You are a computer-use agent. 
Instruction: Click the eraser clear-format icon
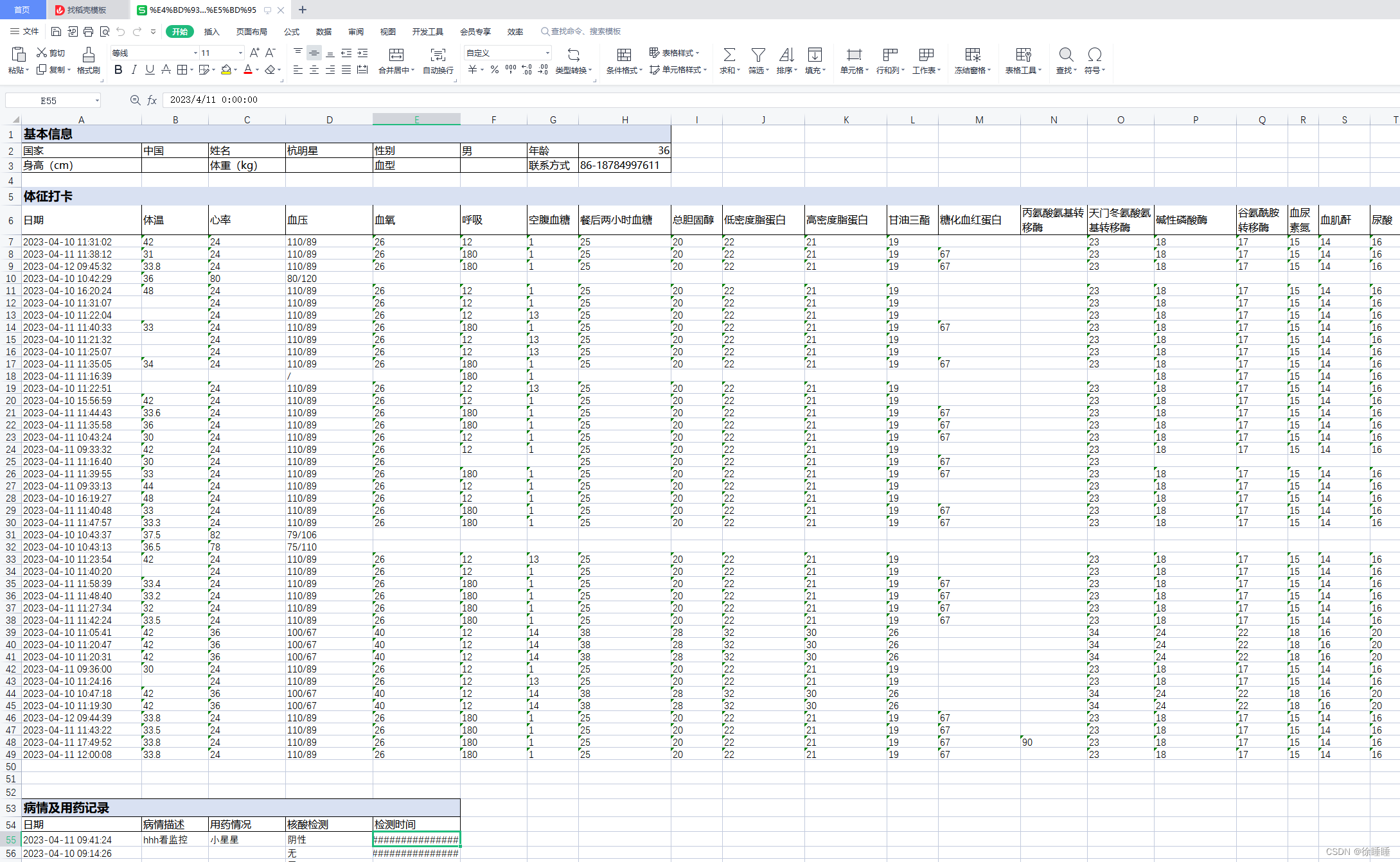tap(270, 69)
